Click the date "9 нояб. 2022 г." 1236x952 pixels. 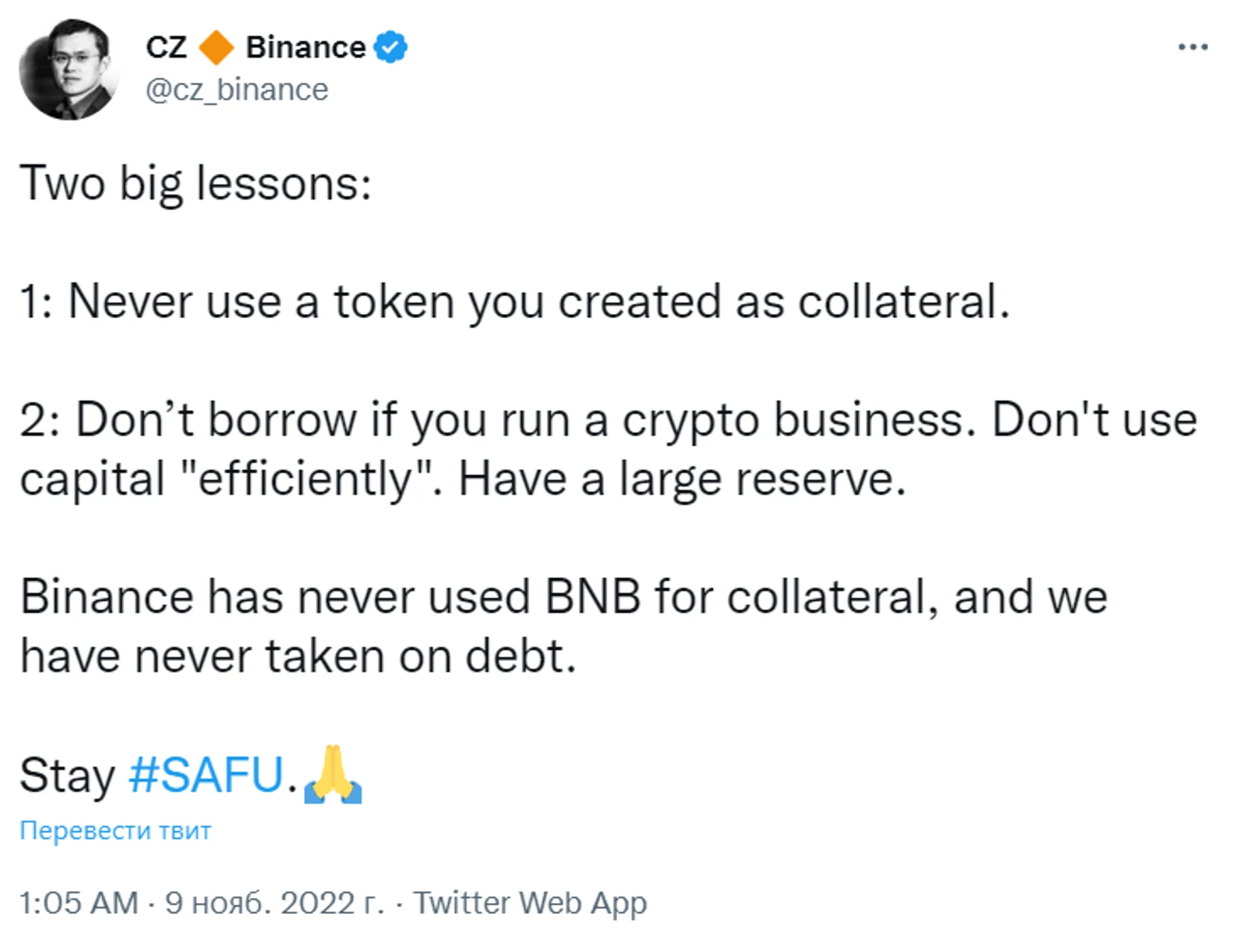(x=274, y=903)
